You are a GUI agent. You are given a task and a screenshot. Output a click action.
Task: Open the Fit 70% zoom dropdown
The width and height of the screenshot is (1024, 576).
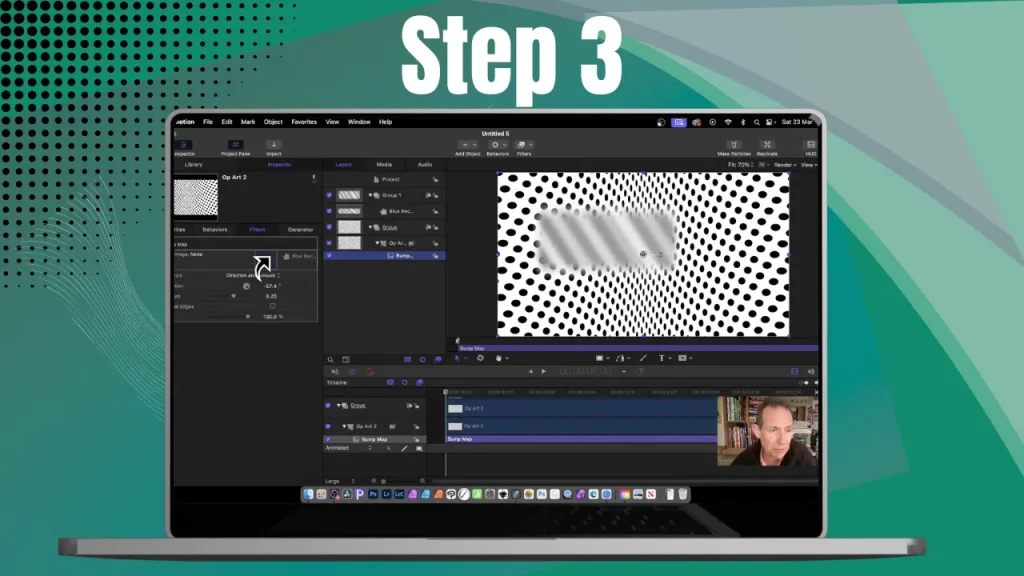coord(741,165)
